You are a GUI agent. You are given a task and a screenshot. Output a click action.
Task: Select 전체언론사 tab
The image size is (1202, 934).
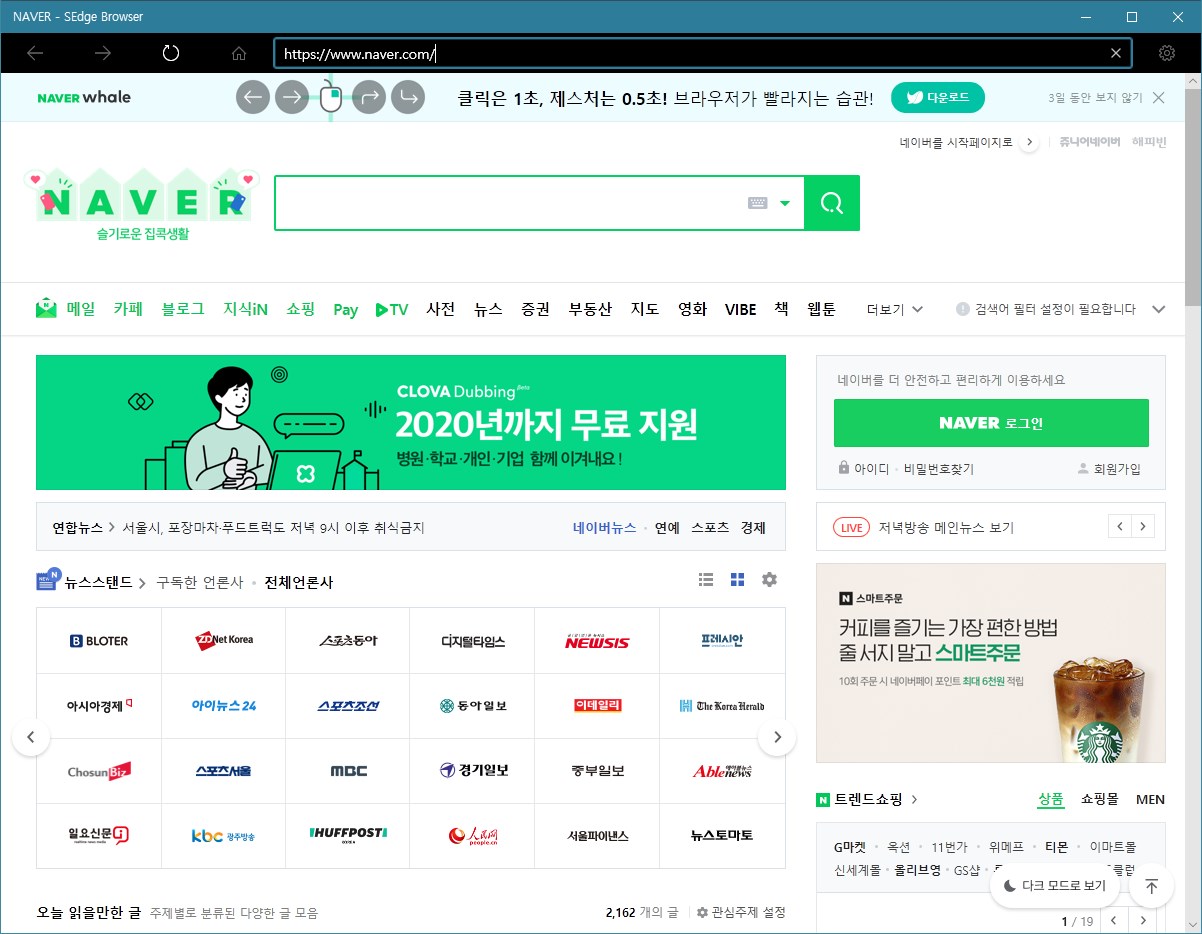tap(299, 582)
